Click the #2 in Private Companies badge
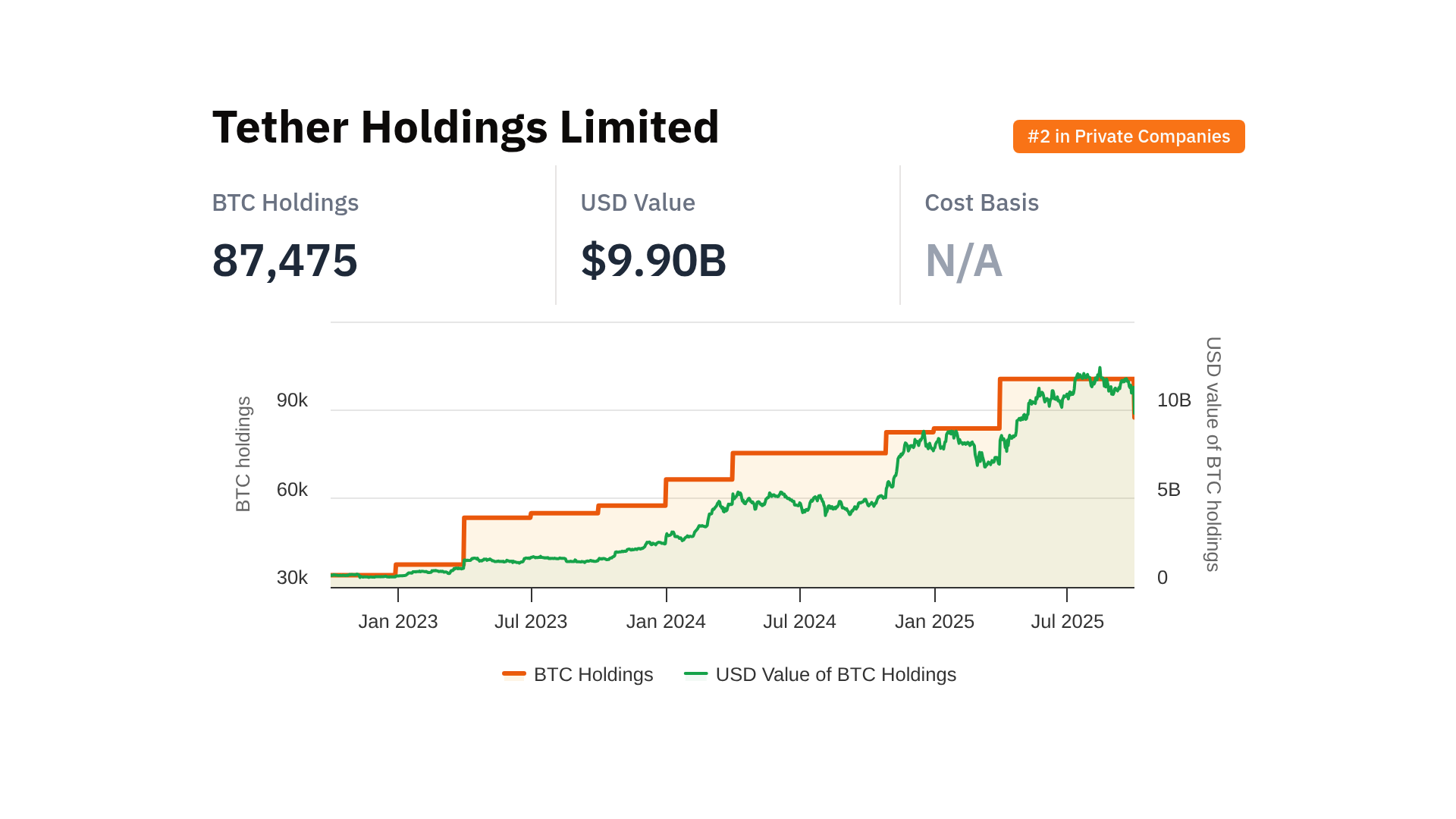Screen dimensions: 1456x819 coord(1128,136)
